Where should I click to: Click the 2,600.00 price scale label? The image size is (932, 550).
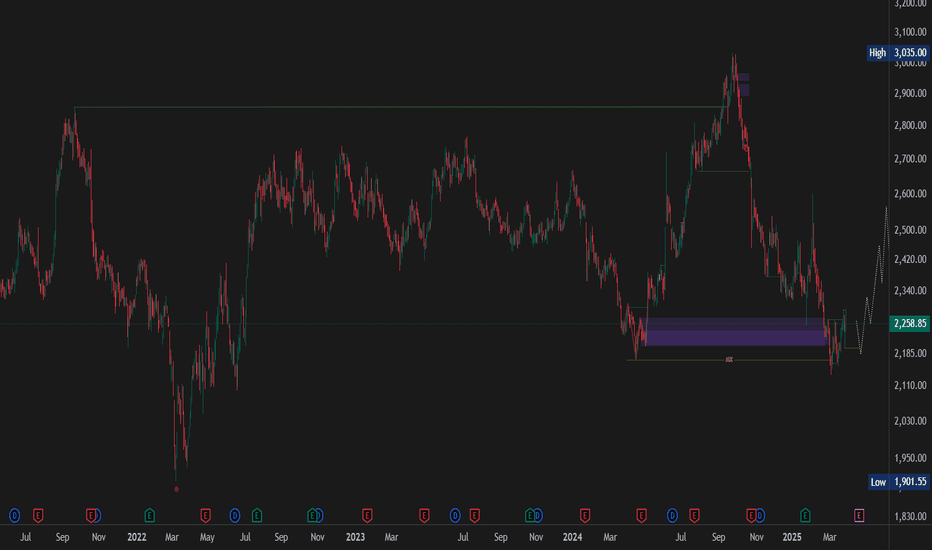tap(910, 194)
